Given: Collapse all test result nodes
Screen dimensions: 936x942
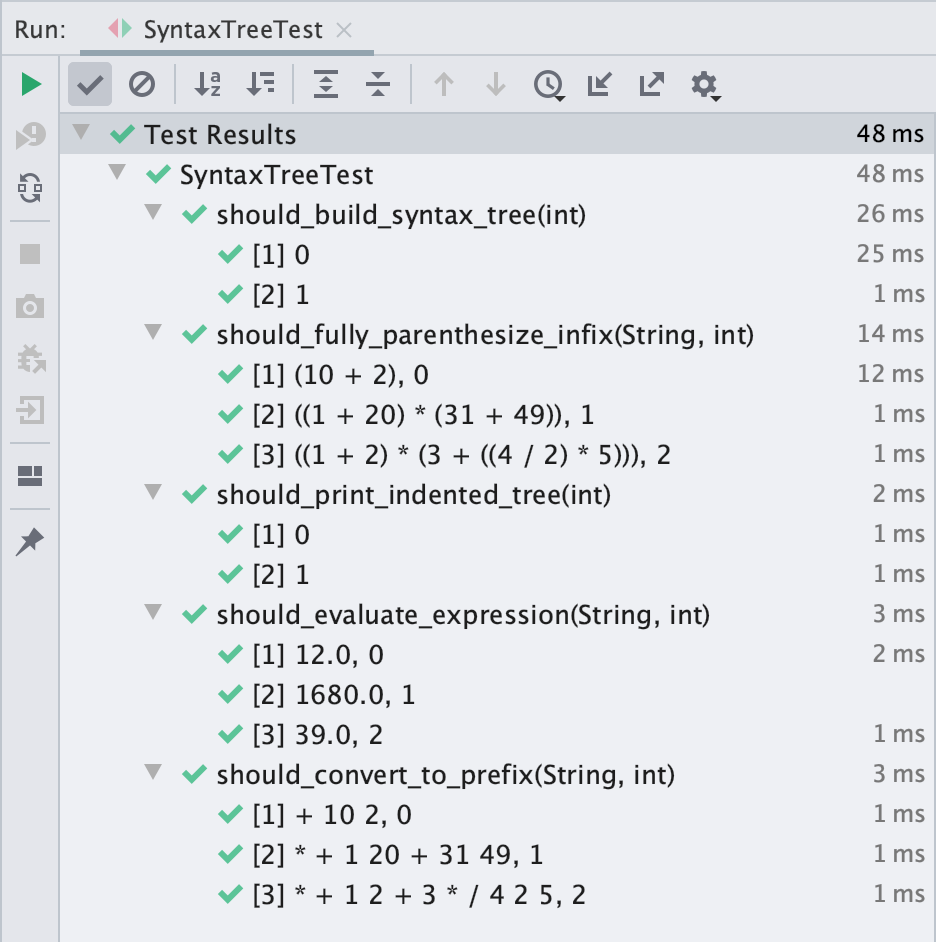Looking at the screenshot, I should (377, 85).
